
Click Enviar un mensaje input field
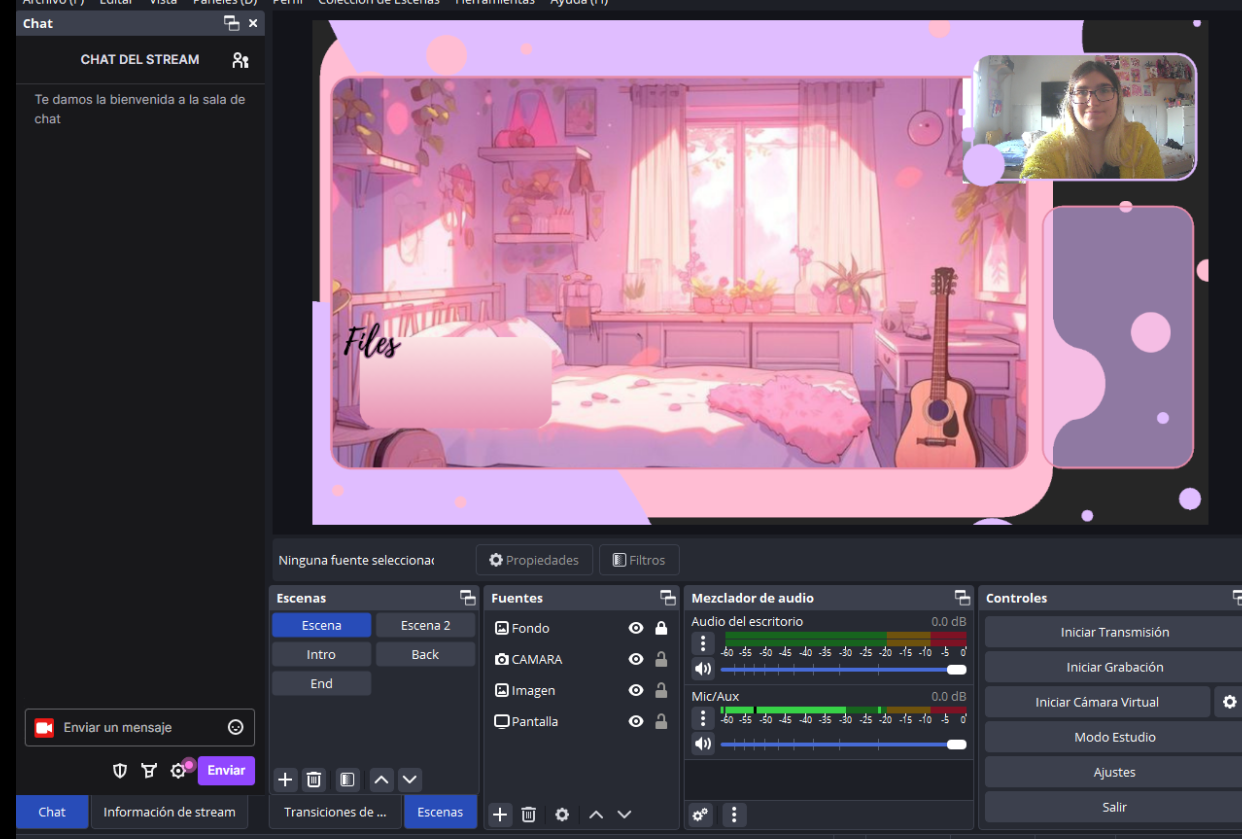coord(140,728)
